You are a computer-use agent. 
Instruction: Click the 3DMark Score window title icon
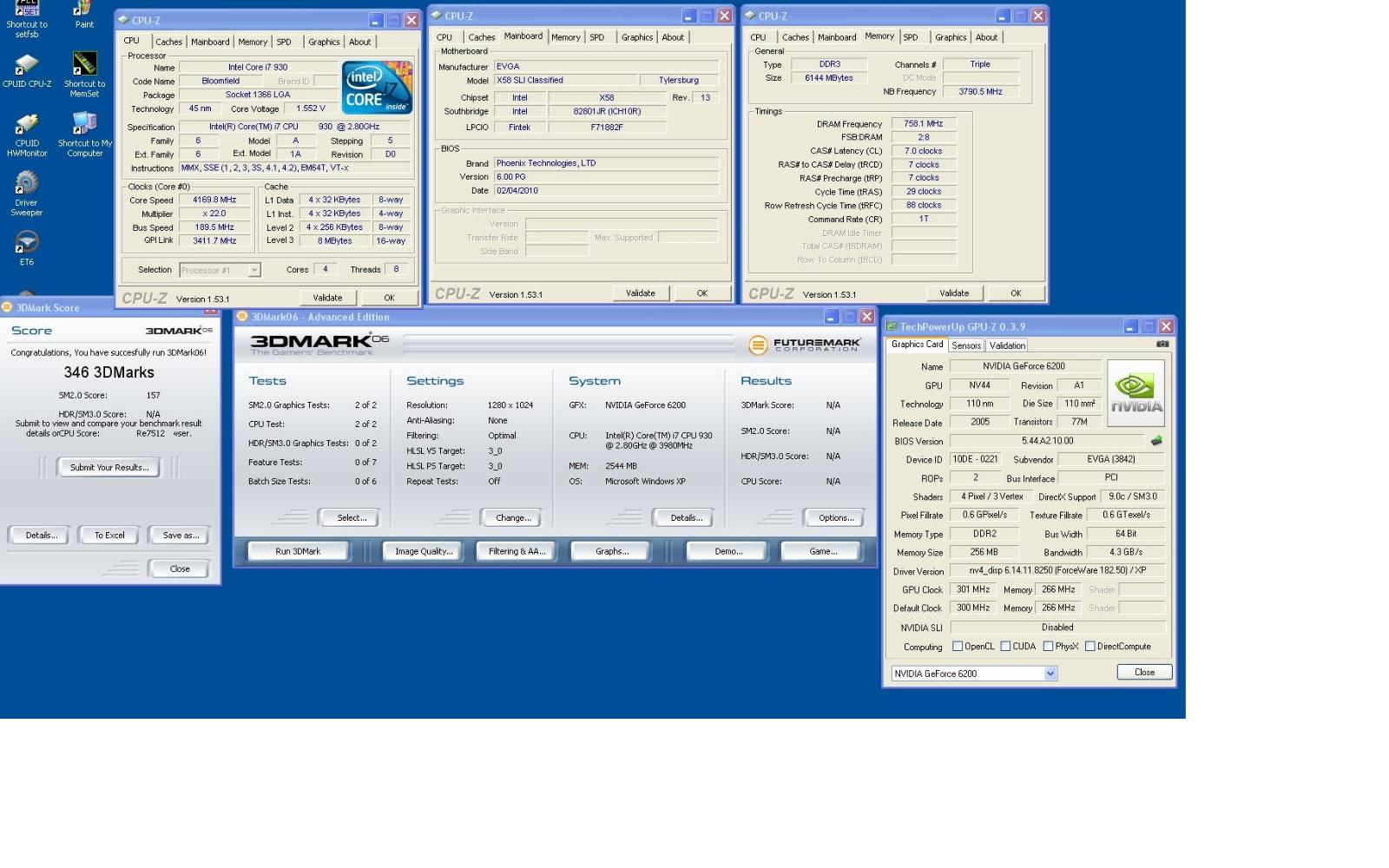[x=7, y=307]
